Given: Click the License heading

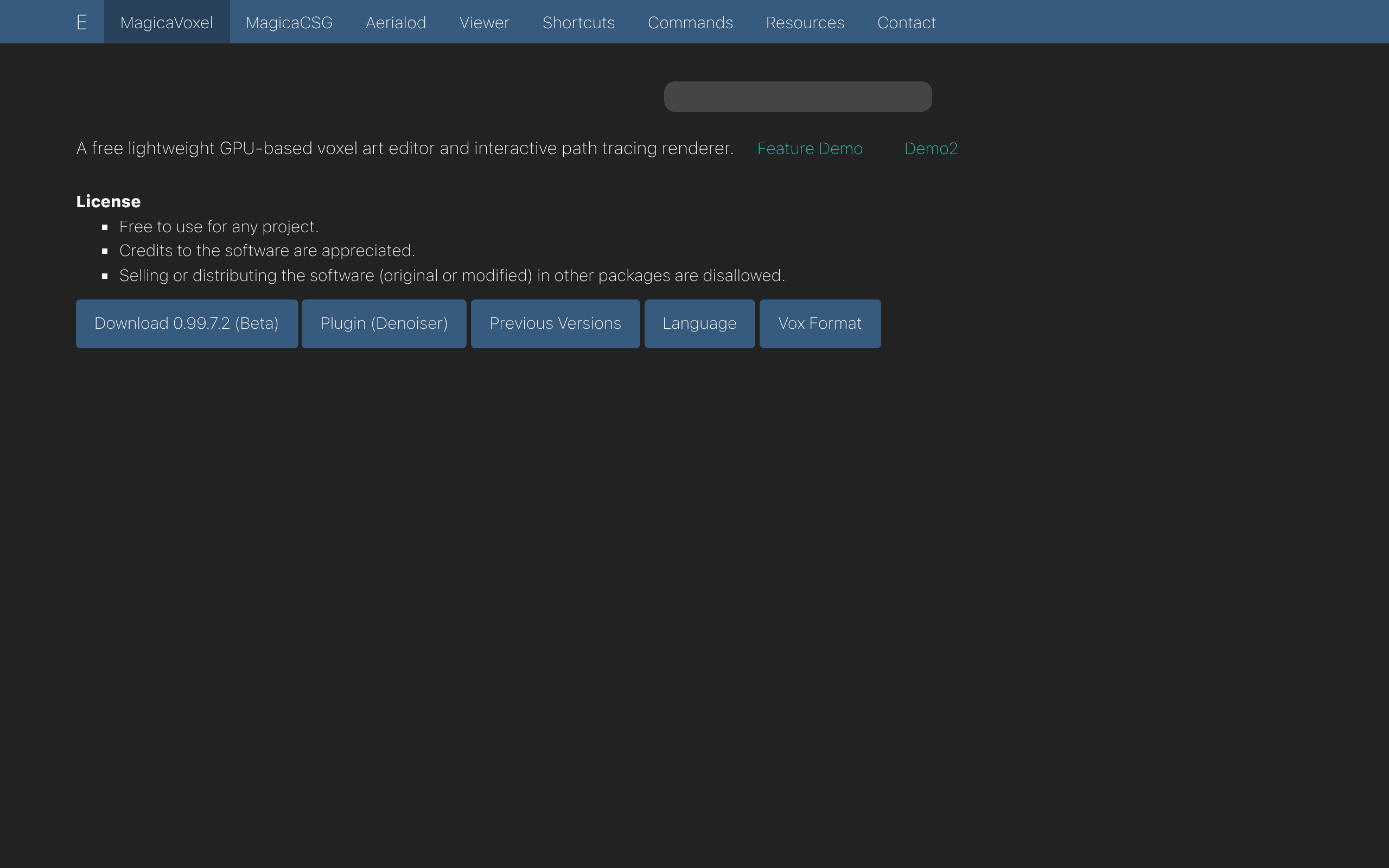Looking at the screenshot, I should tap(109, 201).
